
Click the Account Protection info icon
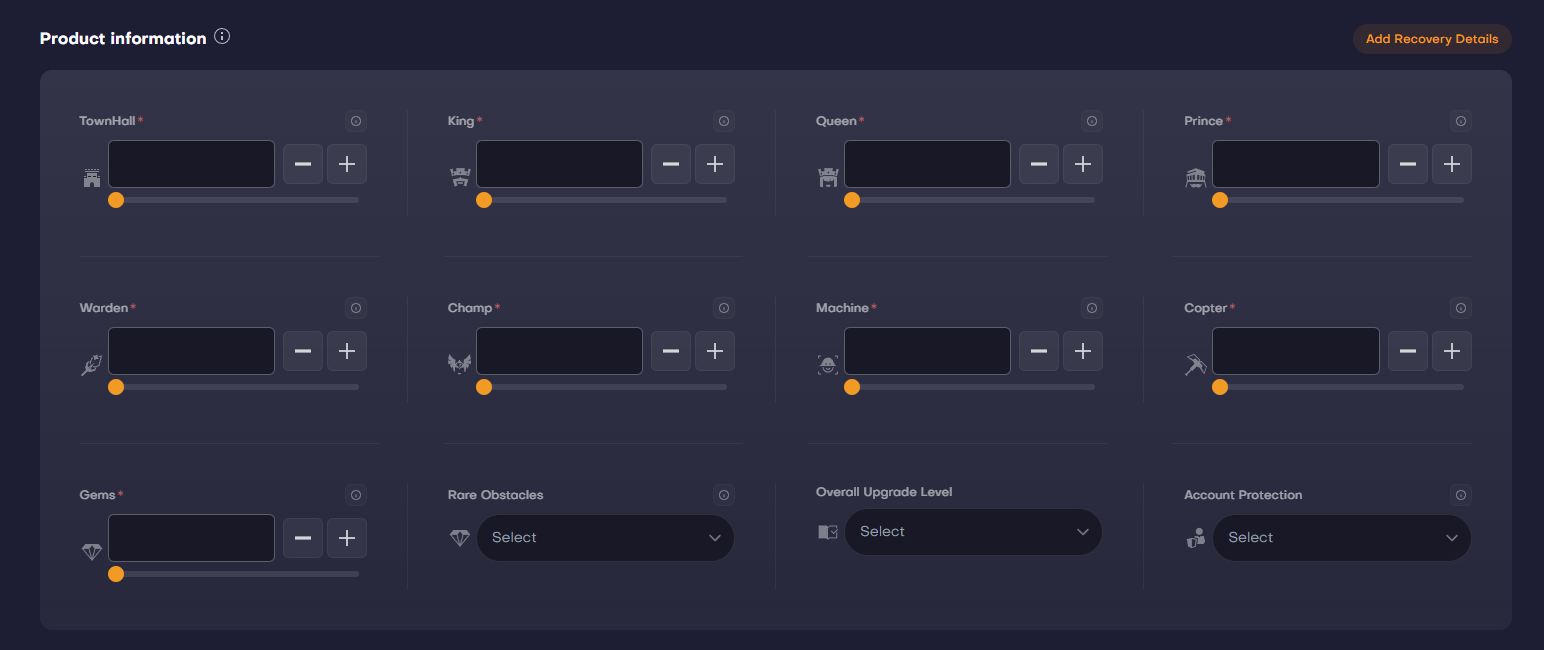click(x=1461, y=495)
